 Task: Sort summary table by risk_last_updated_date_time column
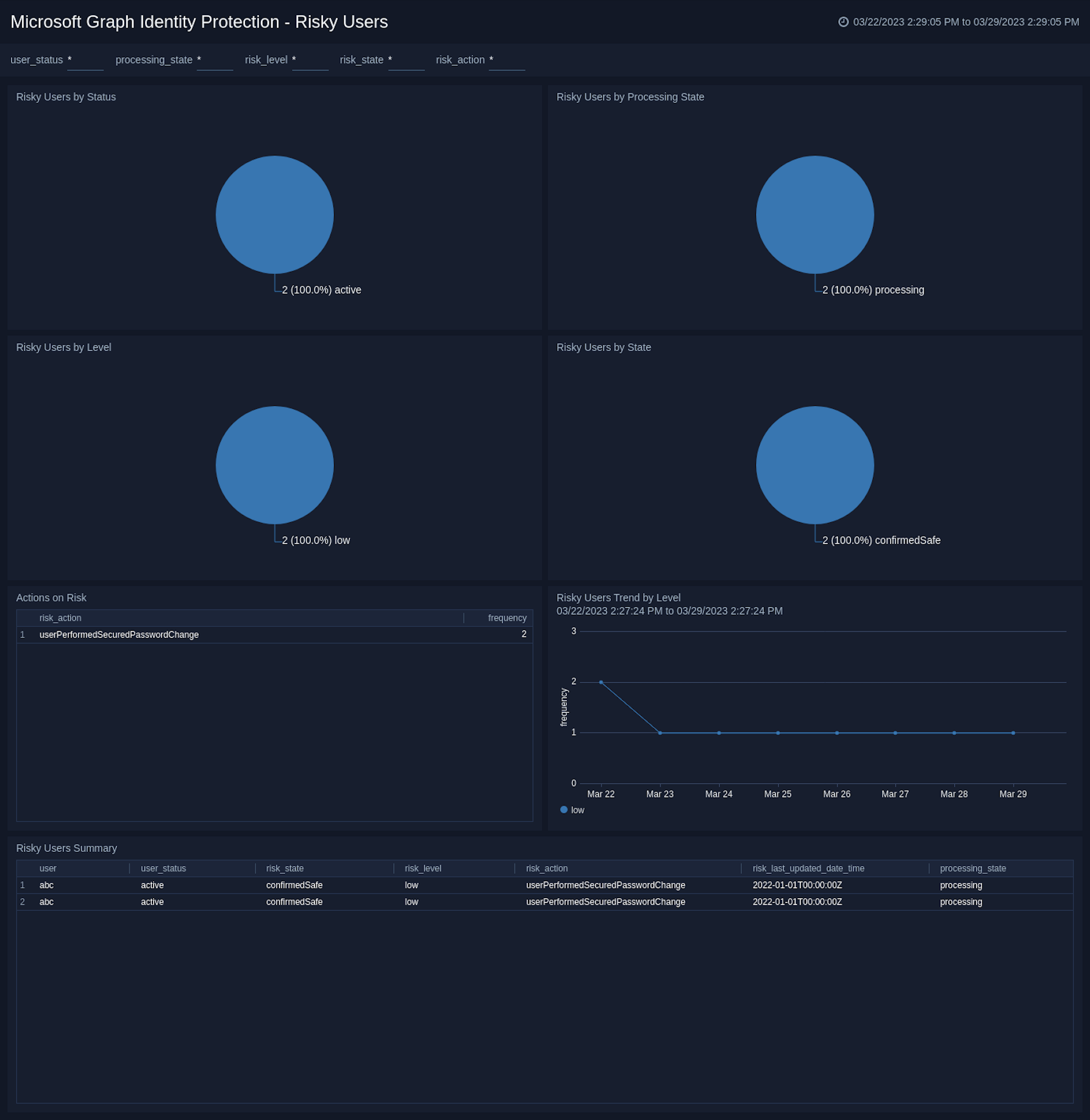(808, 868)
